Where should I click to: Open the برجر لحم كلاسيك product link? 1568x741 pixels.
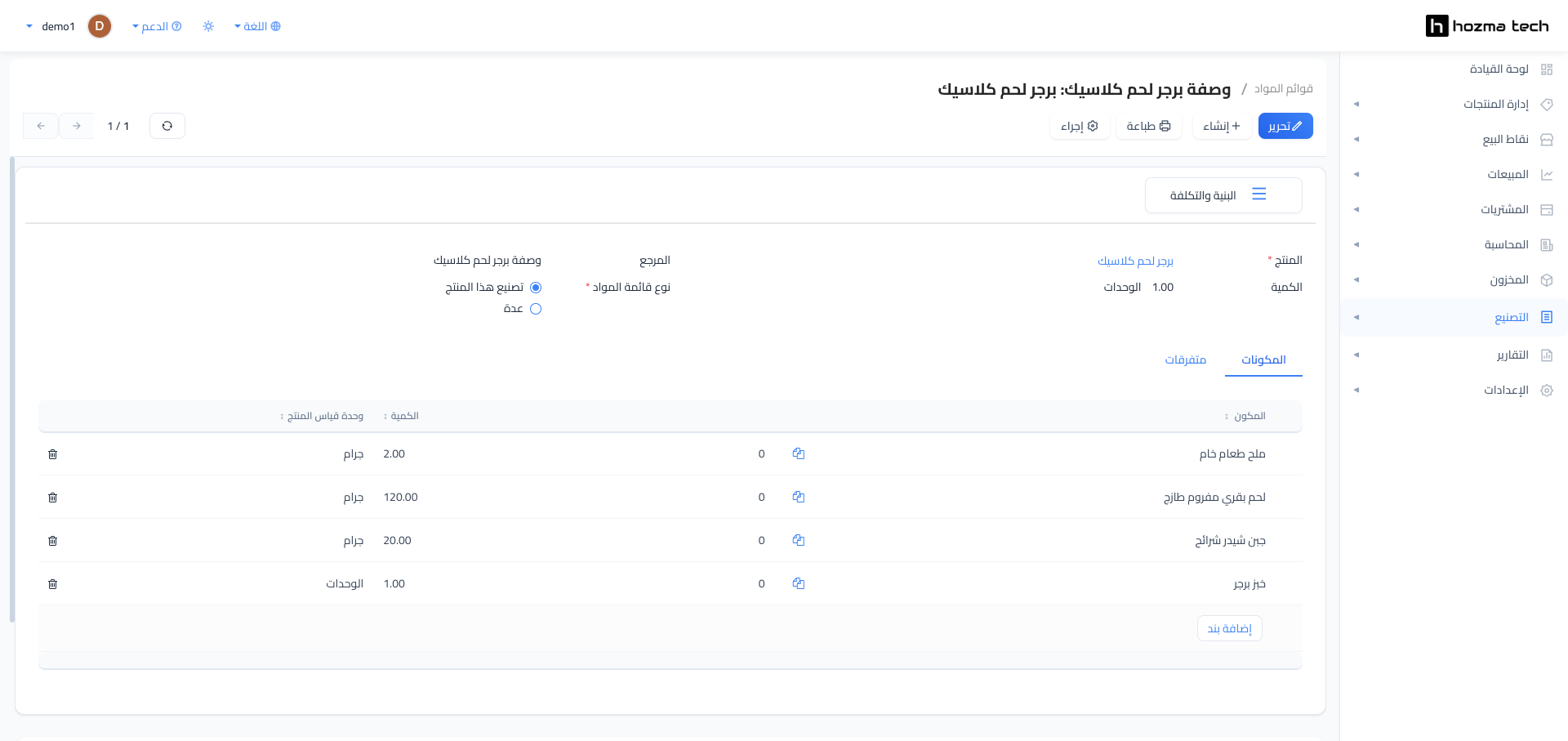1135,261
